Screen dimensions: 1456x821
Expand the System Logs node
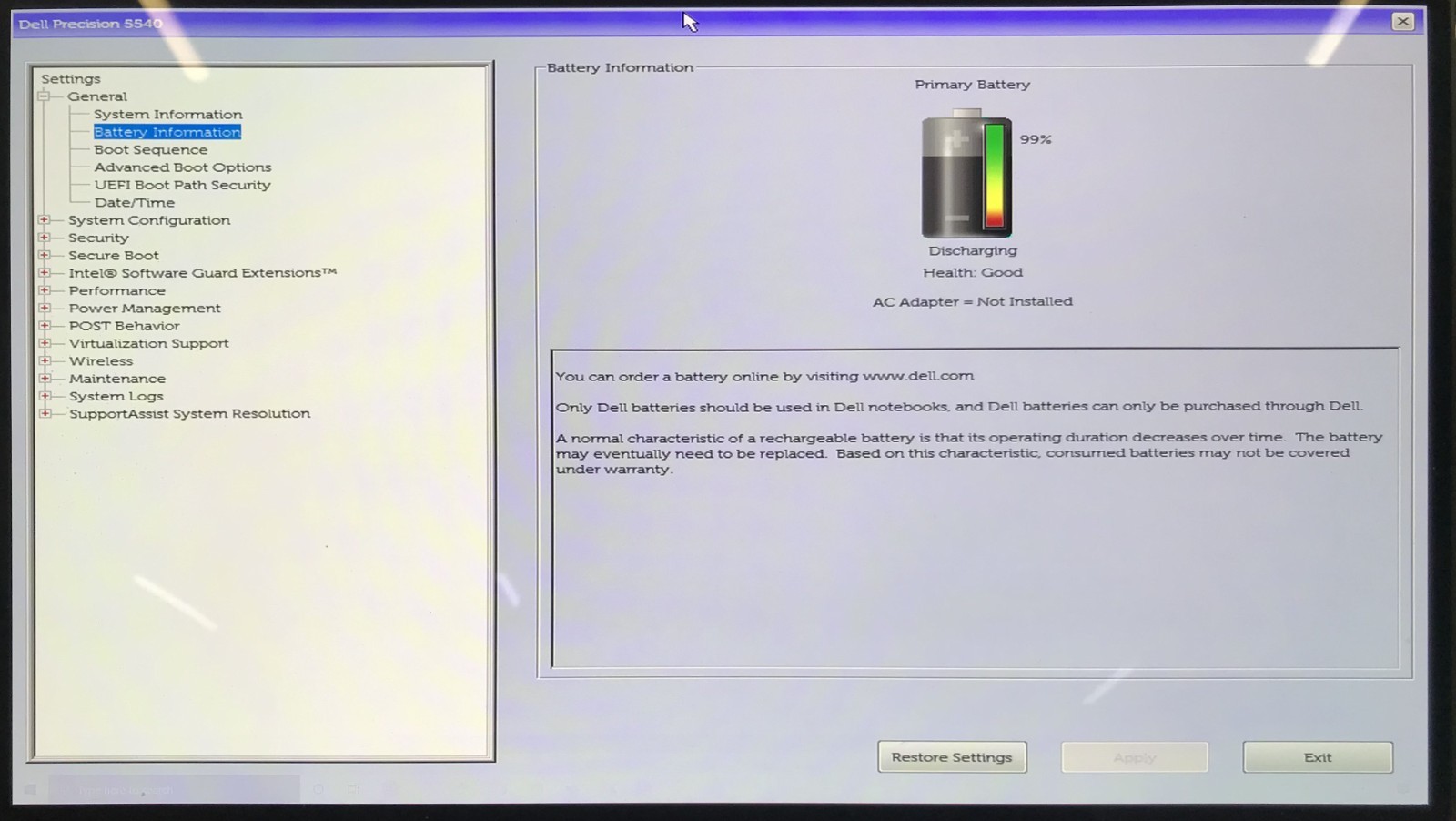coord(45,396)
